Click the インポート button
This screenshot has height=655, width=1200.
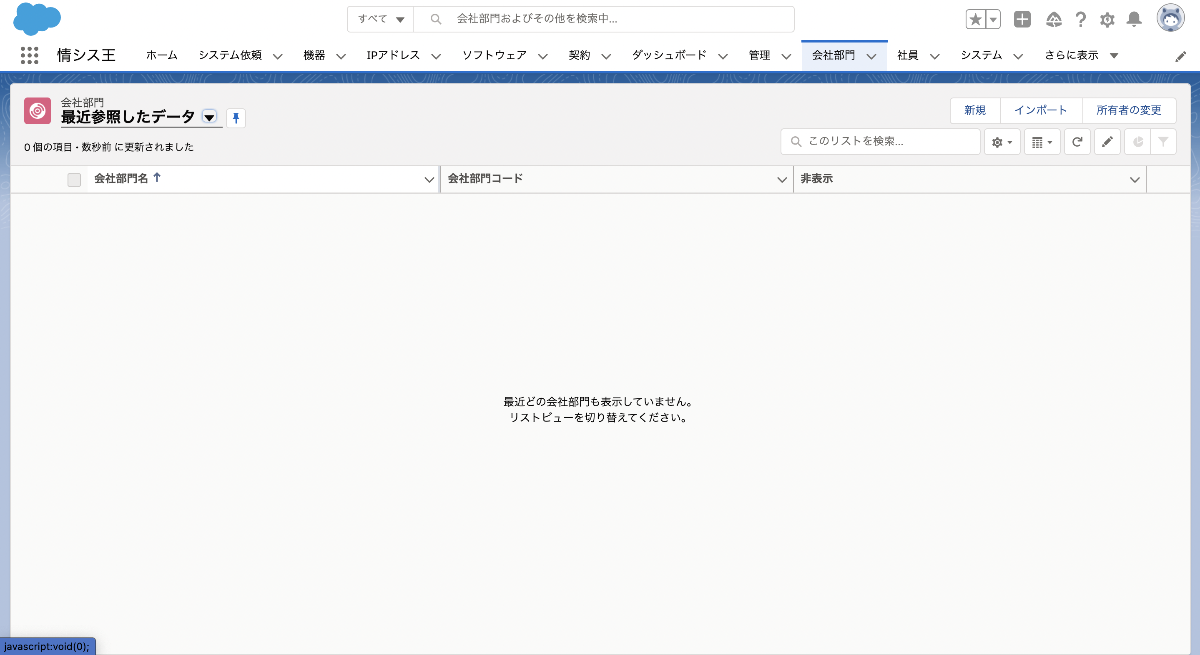pos(1041,110)
